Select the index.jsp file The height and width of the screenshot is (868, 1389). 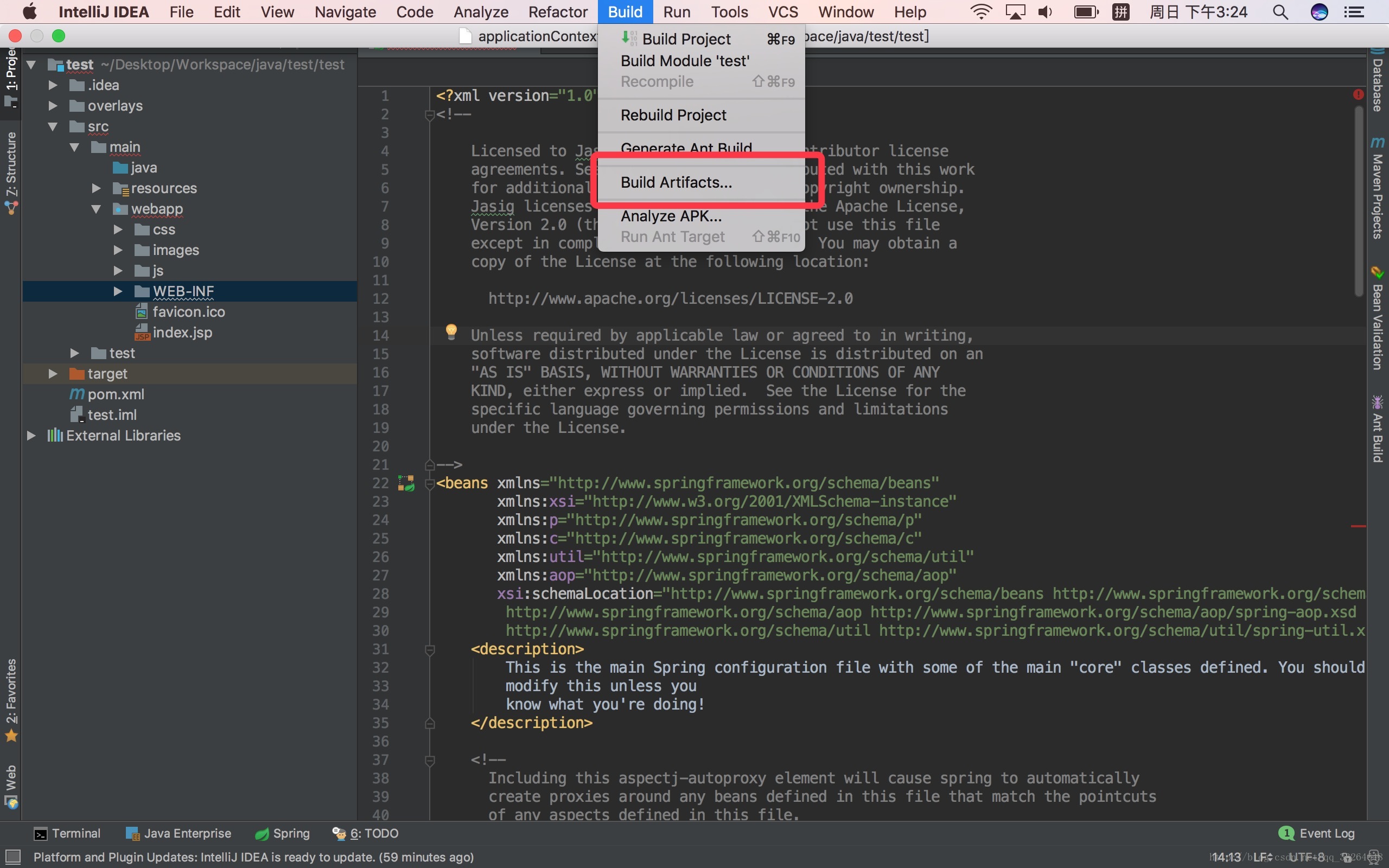tap(173, 333)
